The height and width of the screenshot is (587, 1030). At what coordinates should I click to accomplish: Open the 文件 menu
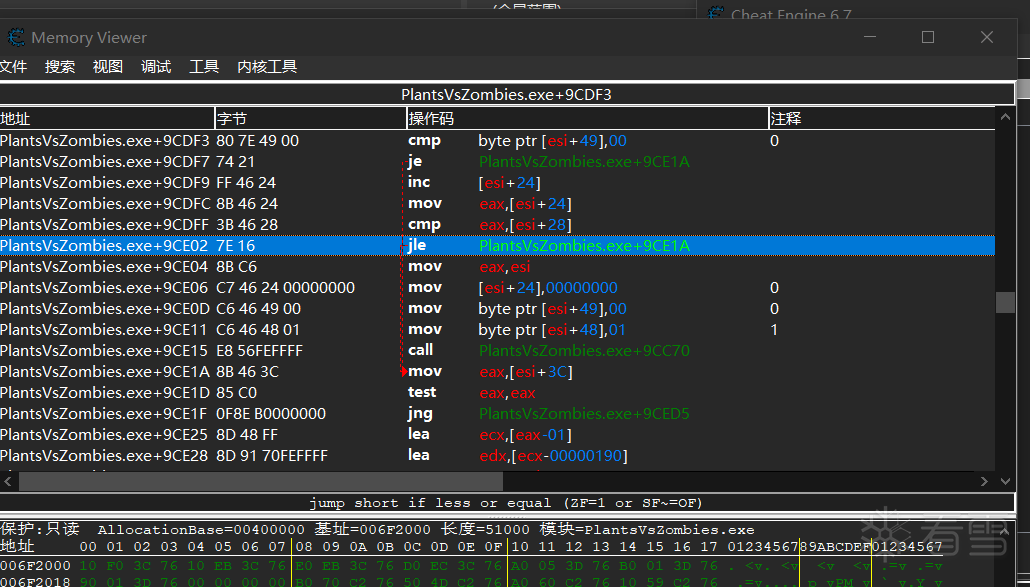13,66
